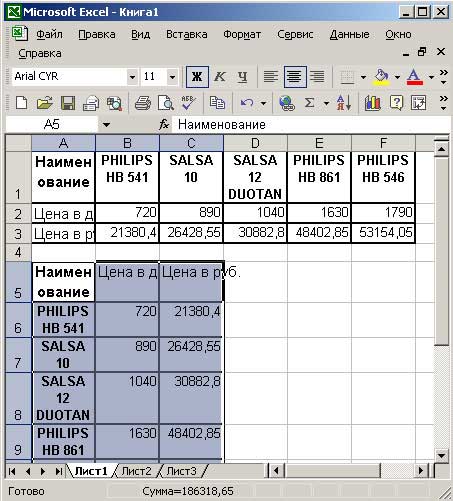Click the vertical scrollbar up arrow
Screen dimensions: 453x501
pyautogui.click(x=442, y=149)
